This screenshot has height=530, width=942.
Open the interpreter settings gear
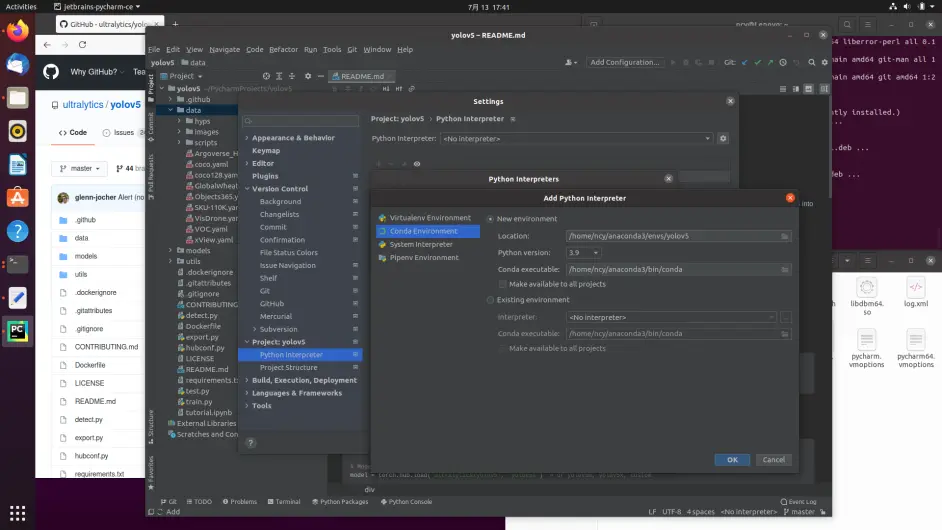pos(723,139)
